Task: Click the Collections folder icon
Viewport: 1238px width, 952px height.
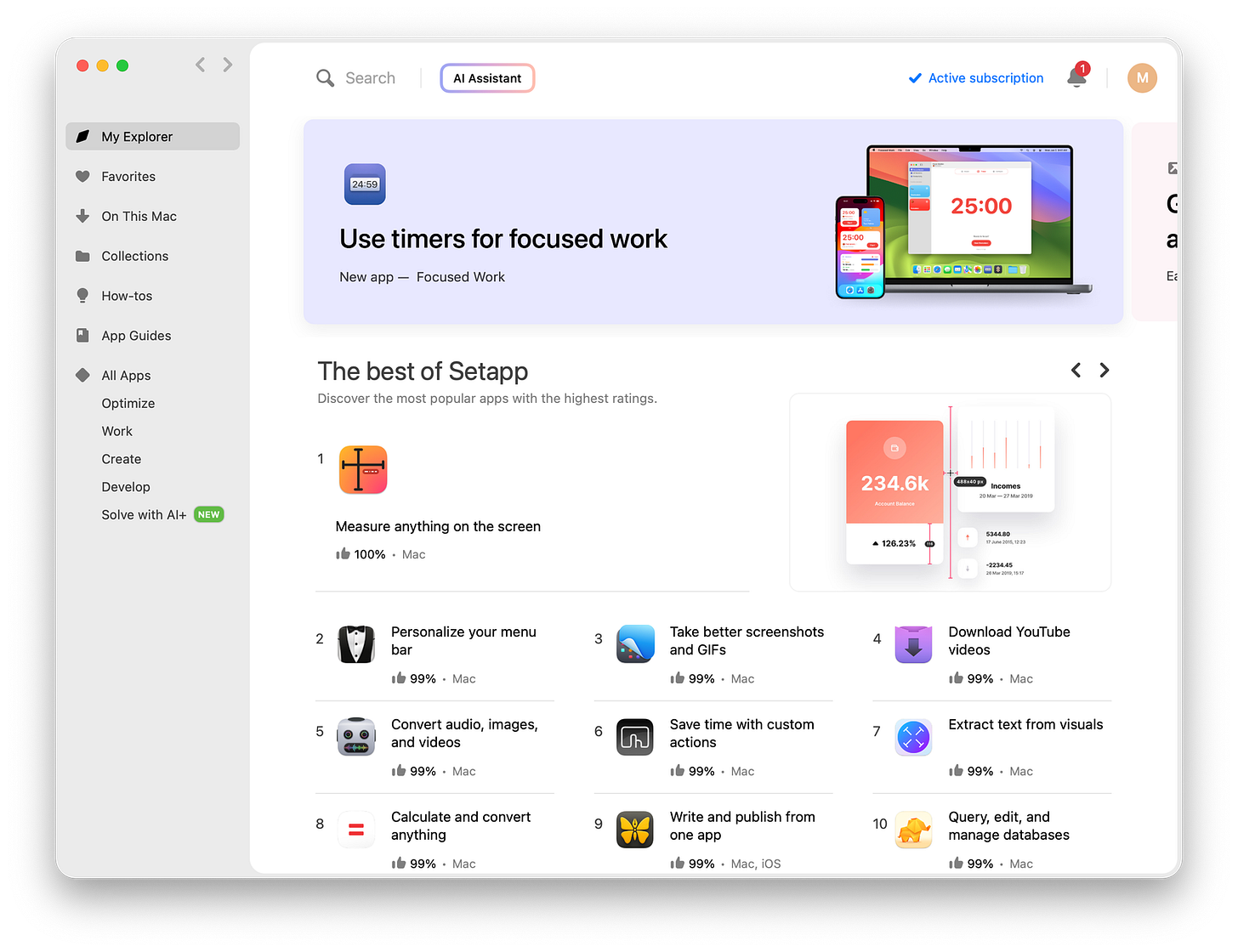Action: (82, 256)
